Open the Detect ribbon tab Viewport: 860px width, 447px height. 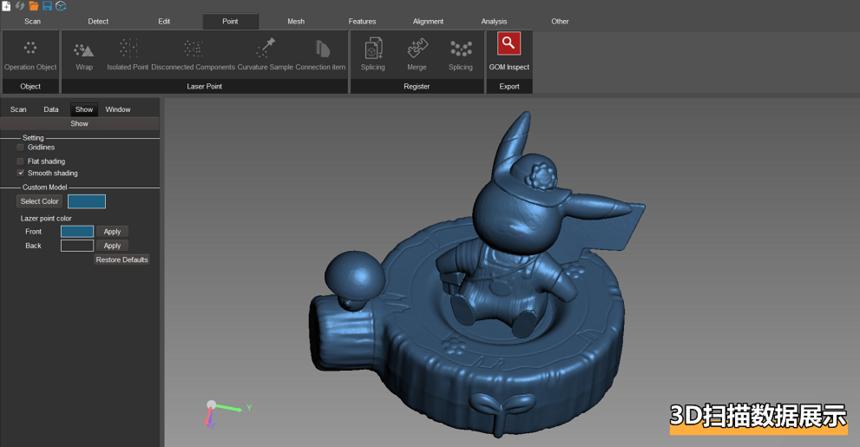click(98, 21)
